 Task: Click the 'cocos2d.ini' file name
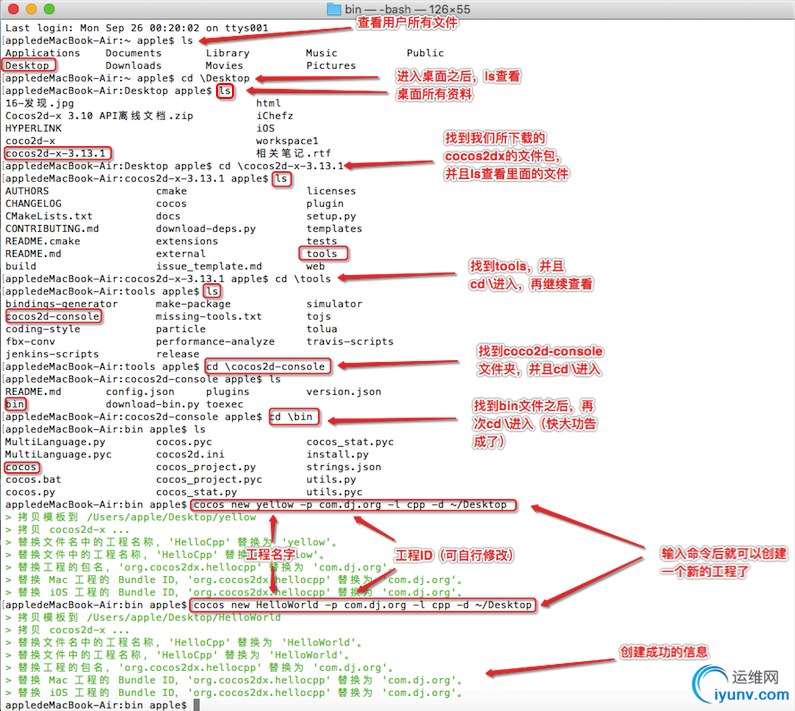190,455
